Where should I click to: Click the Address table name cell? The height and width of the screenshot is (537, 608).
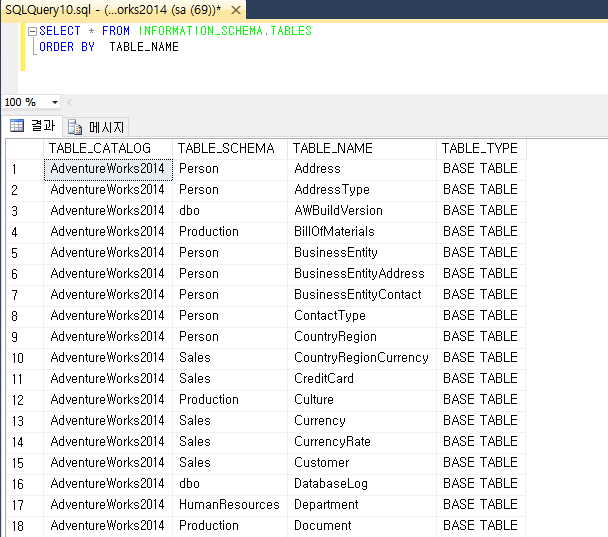[x=362, y=169]
